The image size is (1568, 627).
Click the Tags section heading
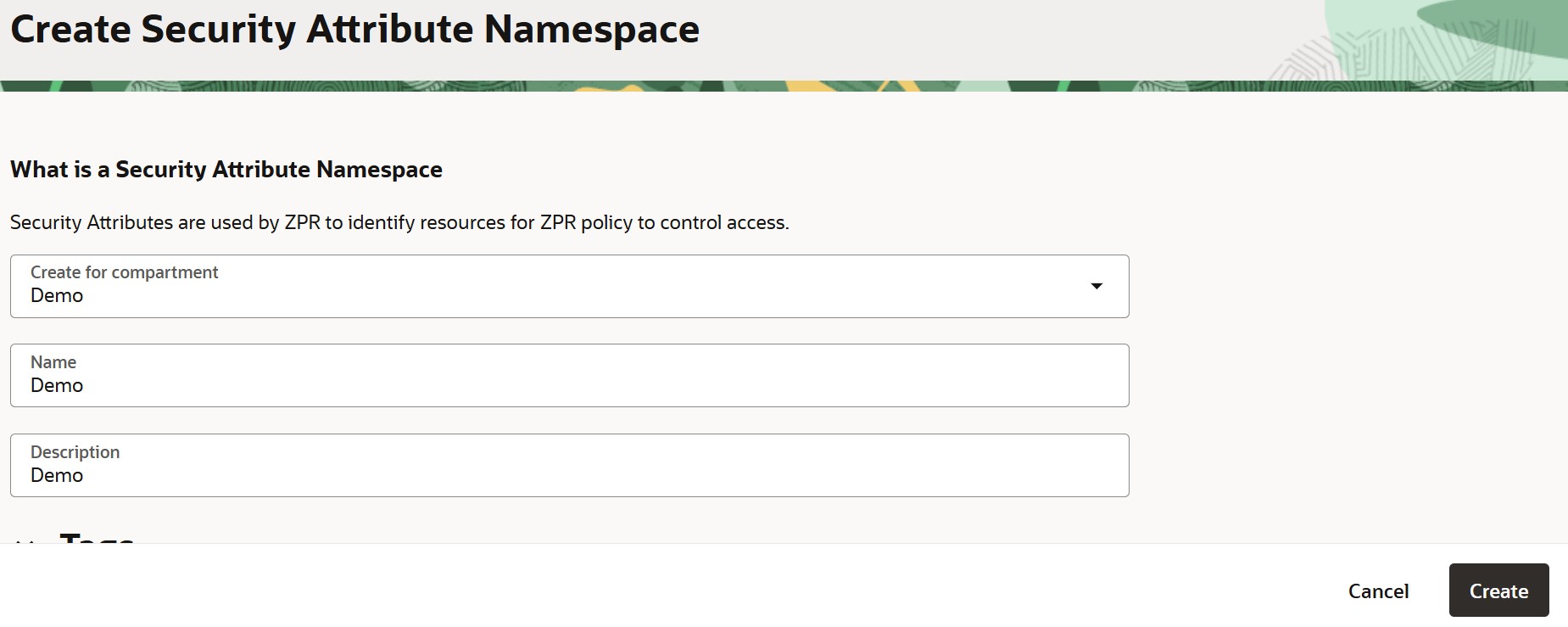97,537
